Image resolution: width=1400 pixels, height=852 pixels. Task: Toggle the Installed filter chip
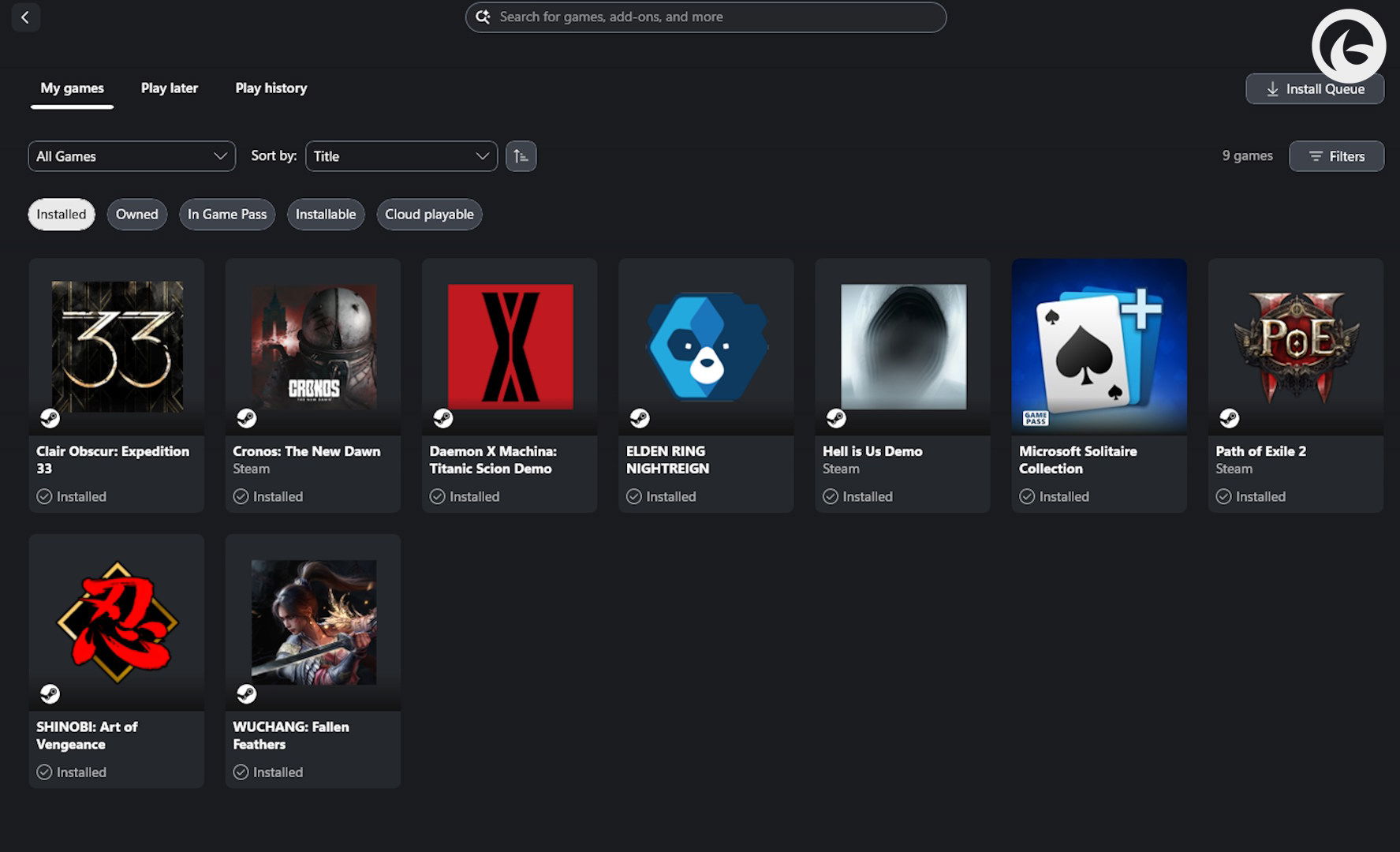[62, 215]
